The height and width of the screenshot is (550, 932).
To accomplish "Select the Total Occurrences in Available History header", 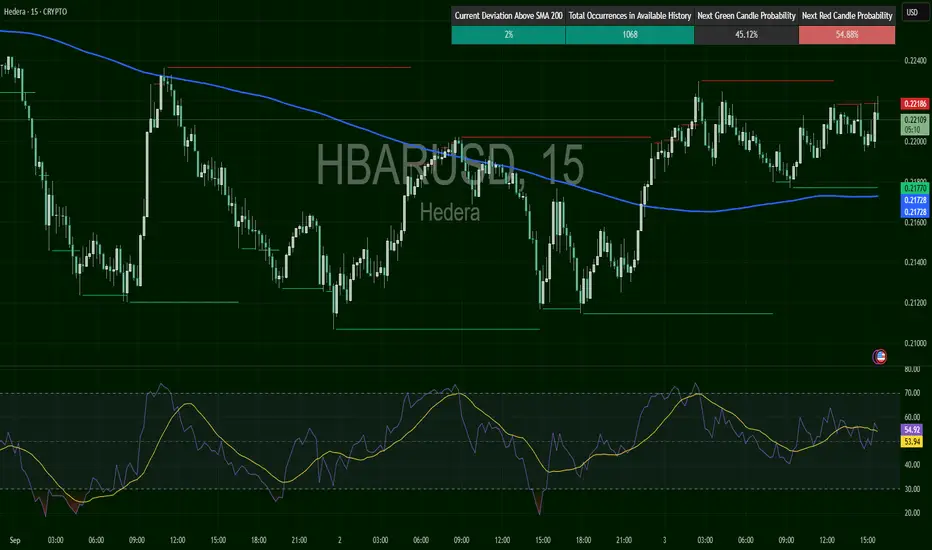I will (x=629, y=16).
